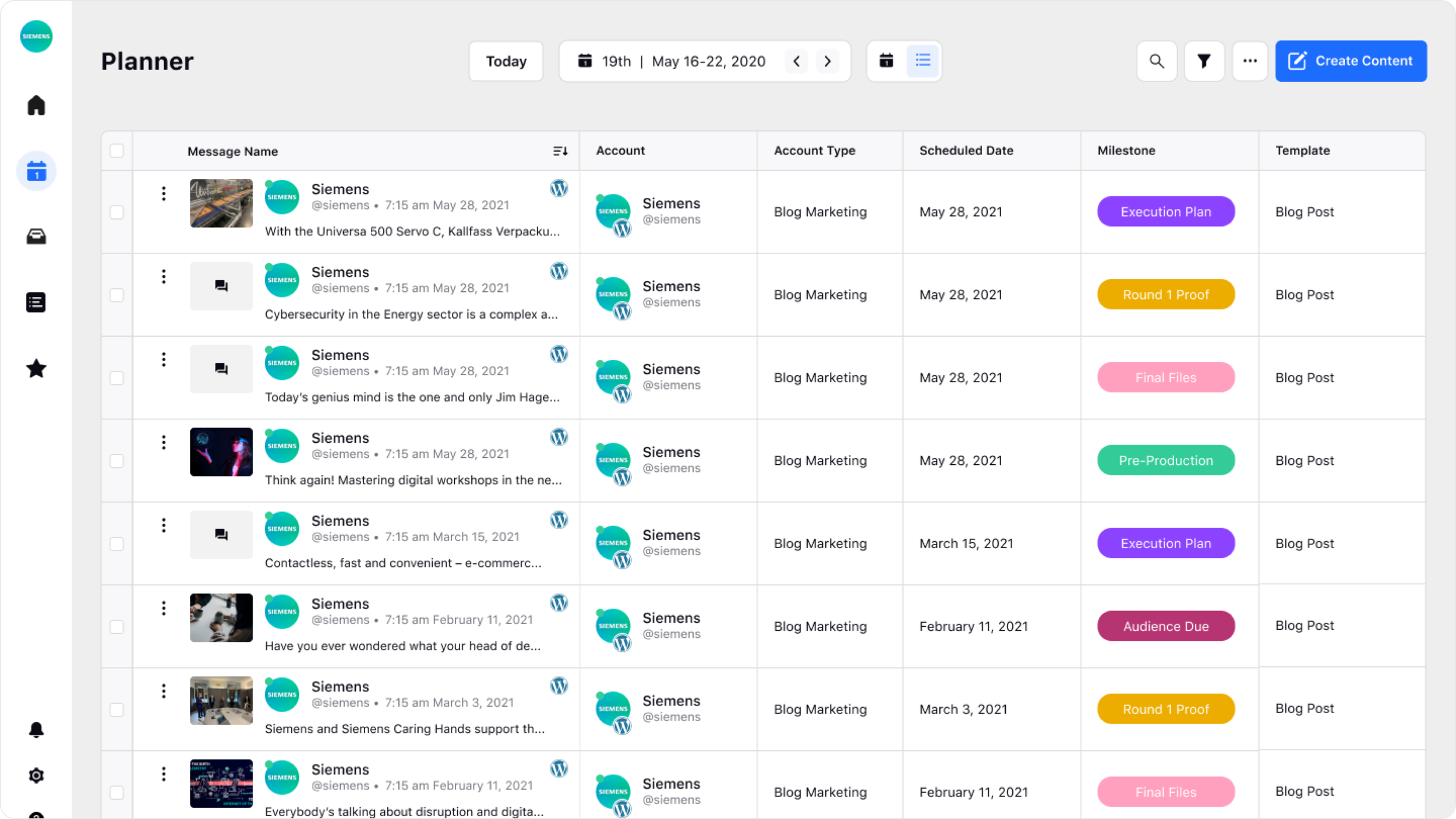Open the settings gear icon in the sidebar
This screenshot has height=819, width=1456.
(36, 775)
